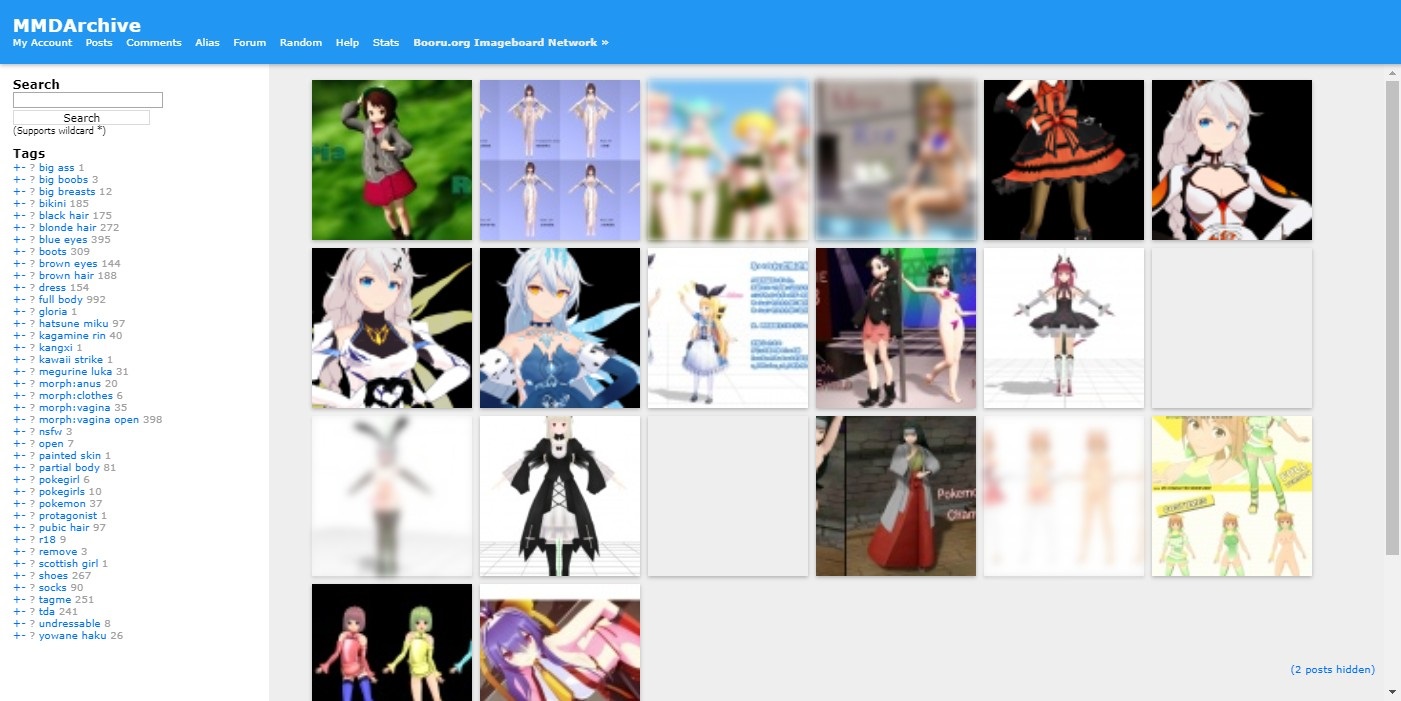
Task: Add 'kangxi' tag using its plus sign
Action: tap(16, 348)
